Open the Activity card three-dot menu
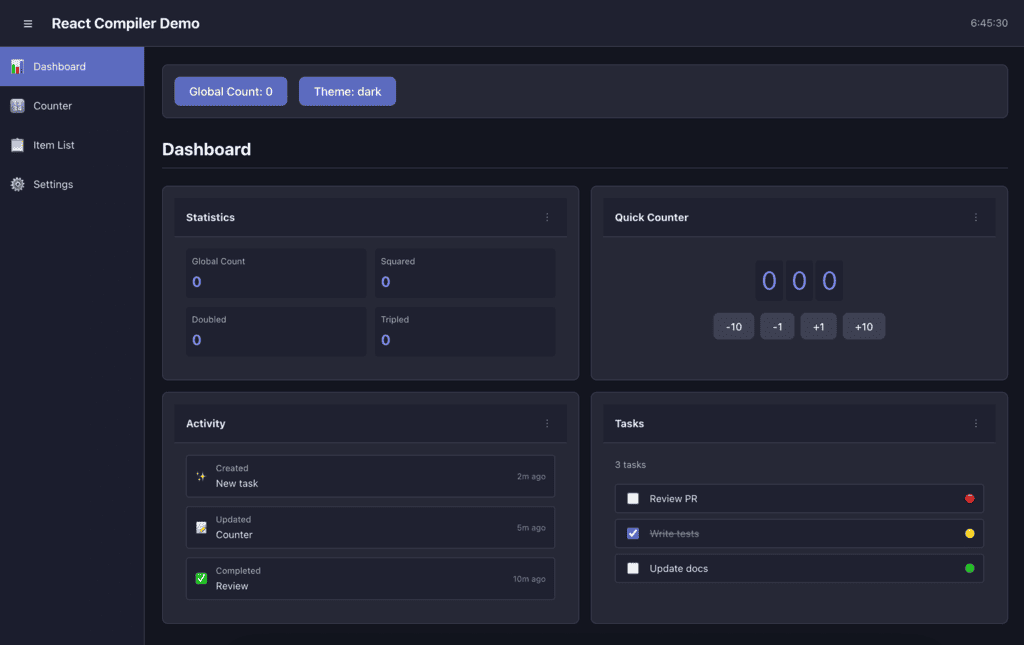The height and width of the screenshot is (645, 1024). [547, 424]
